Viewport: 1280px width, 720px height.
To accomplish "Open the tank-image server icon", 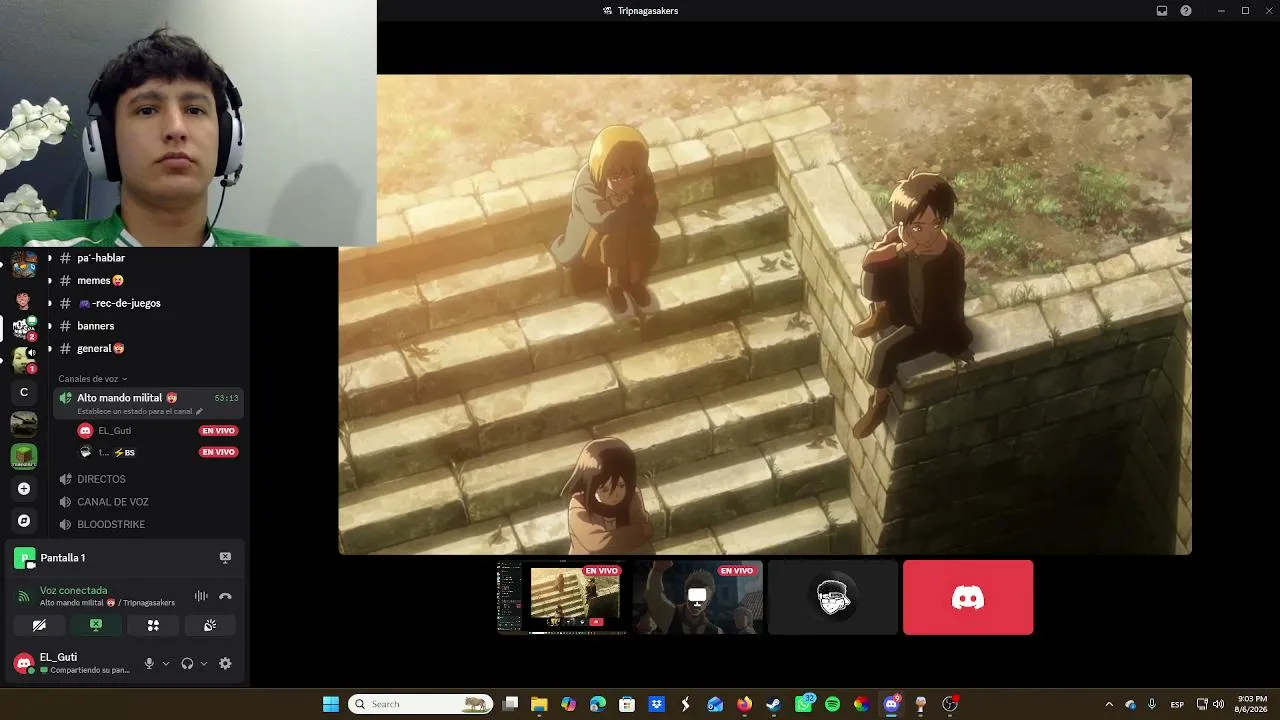I will [x=24, y=425].
